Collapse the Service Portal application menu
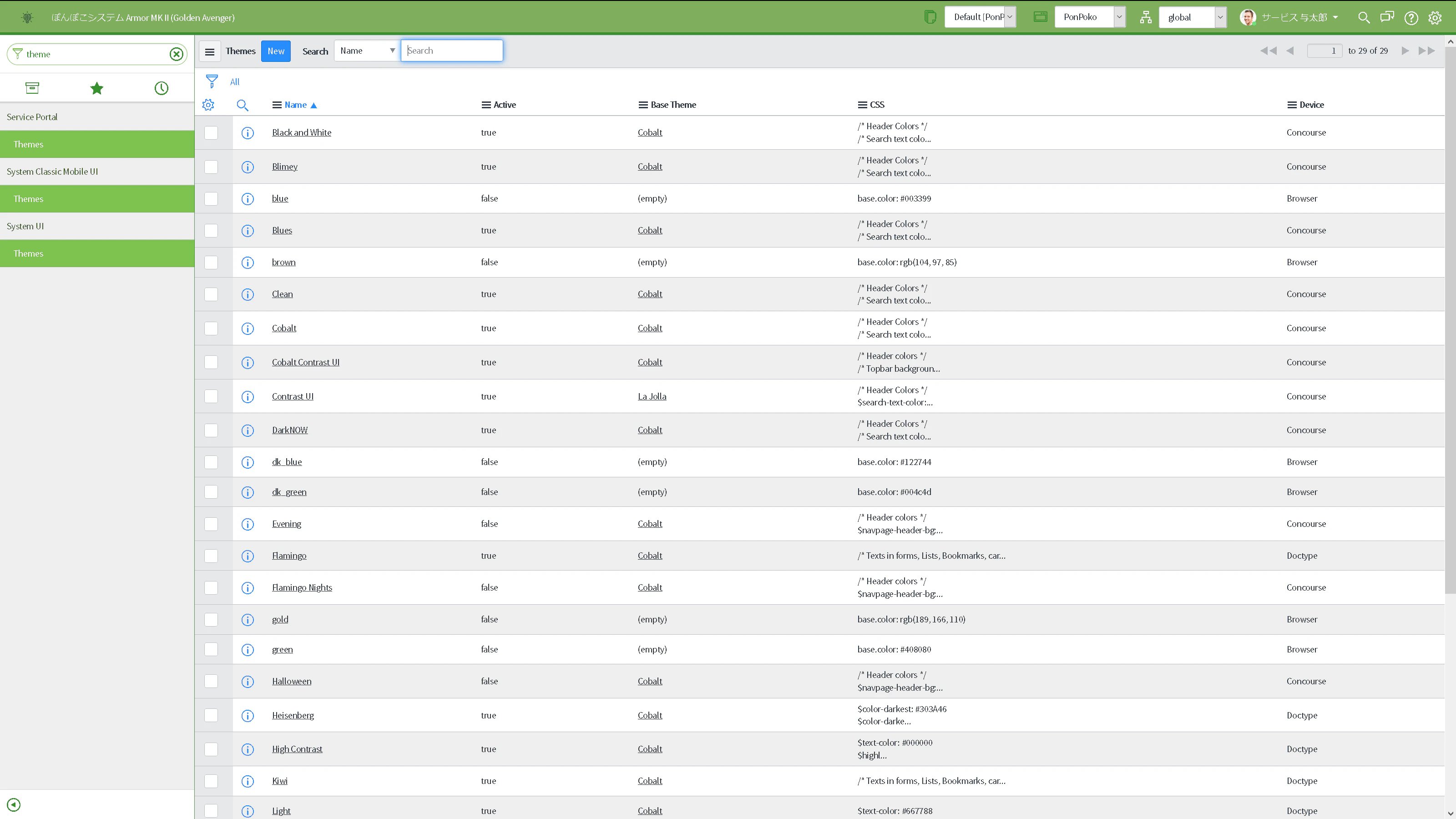Image resolution: width=1456 pixels, height=819 pixels. click(x=97, y=117)
